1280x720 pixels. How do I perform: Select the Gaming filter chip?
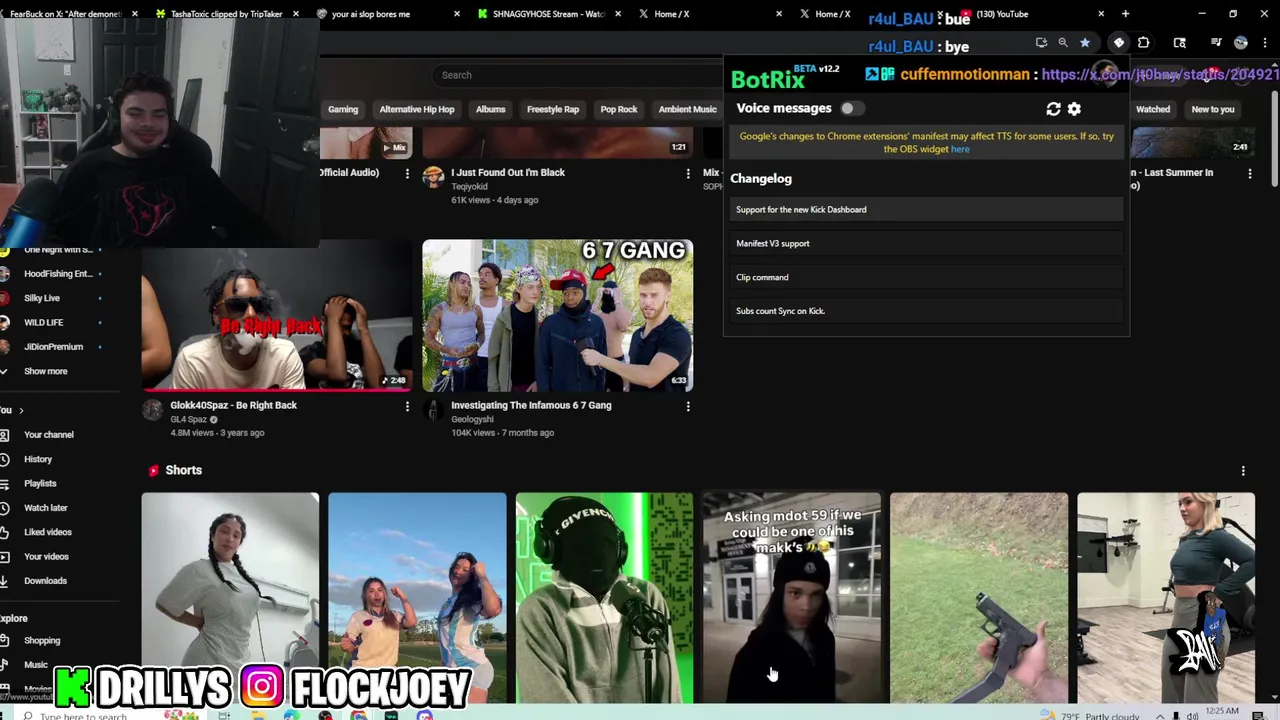point(343,109)
